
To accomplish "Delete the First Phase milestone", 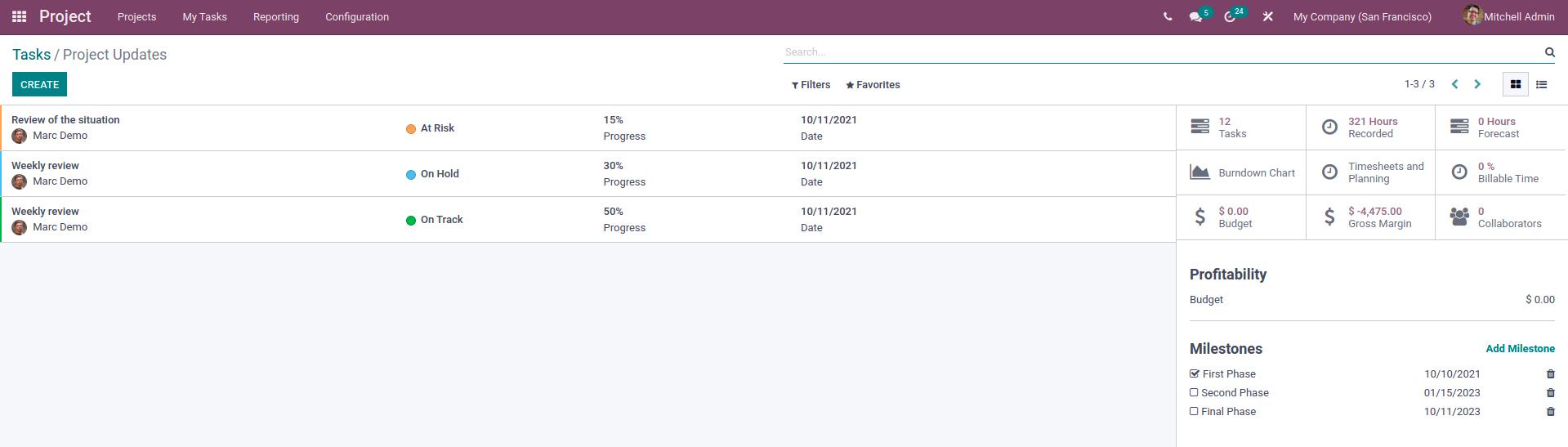I will pos(1550,374).
